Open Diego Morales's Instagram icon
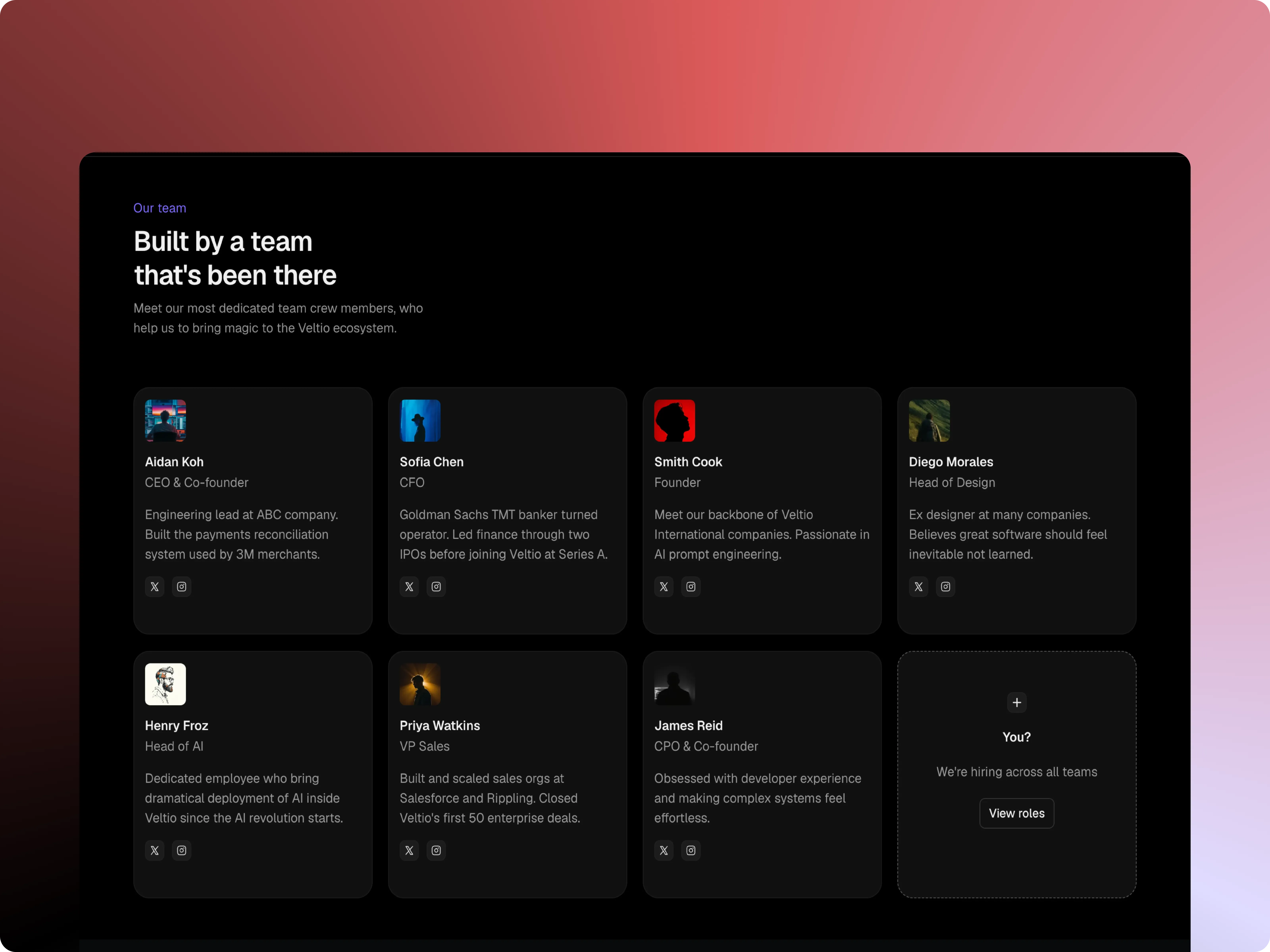The image size is (1270, 952). point(946,586)
